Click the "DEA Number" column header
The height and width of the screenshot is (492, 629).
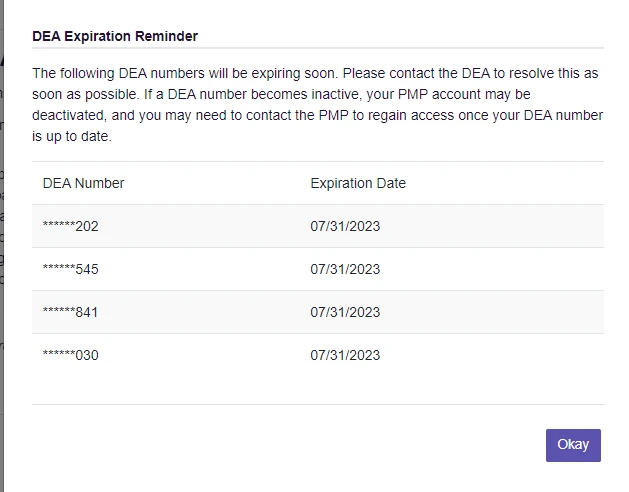tap(83, 183)
